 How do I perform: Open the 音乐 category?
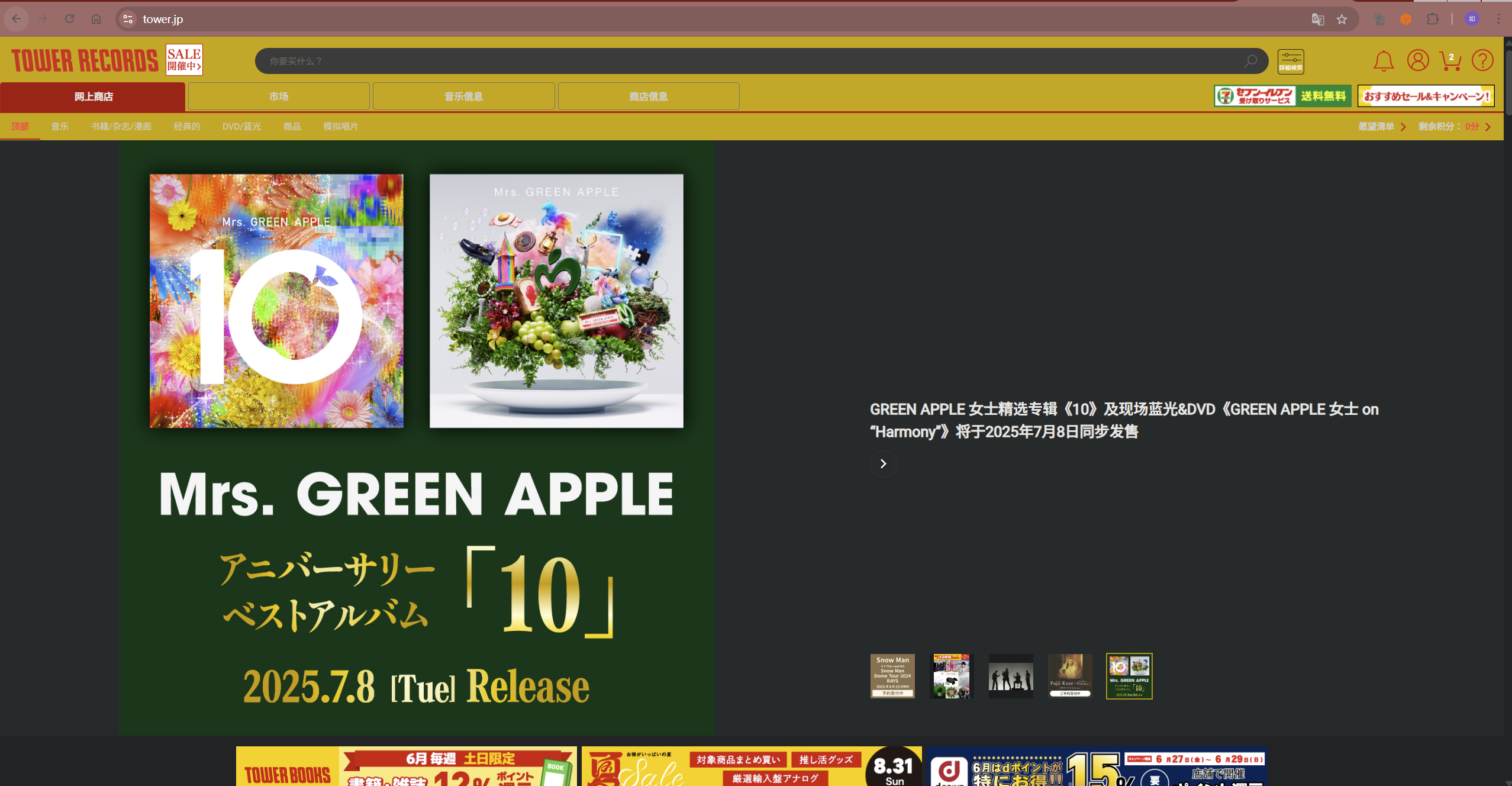tap(60, 127)
